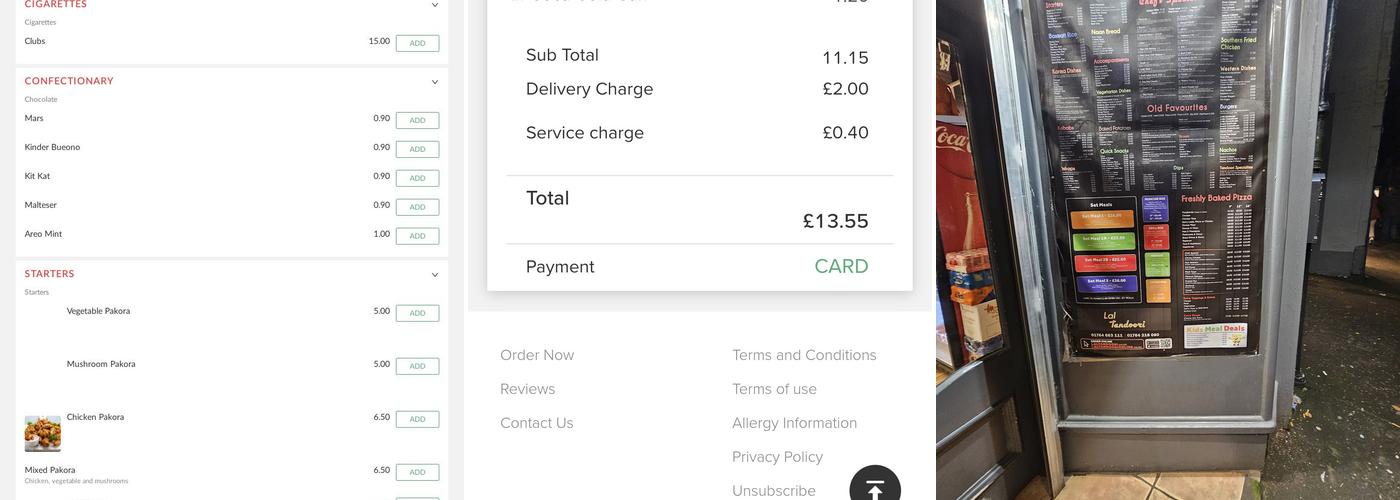Collapse the Confectionary category chevron
The height and width of the screenshot is (500, 1400).
click(435, 82)
